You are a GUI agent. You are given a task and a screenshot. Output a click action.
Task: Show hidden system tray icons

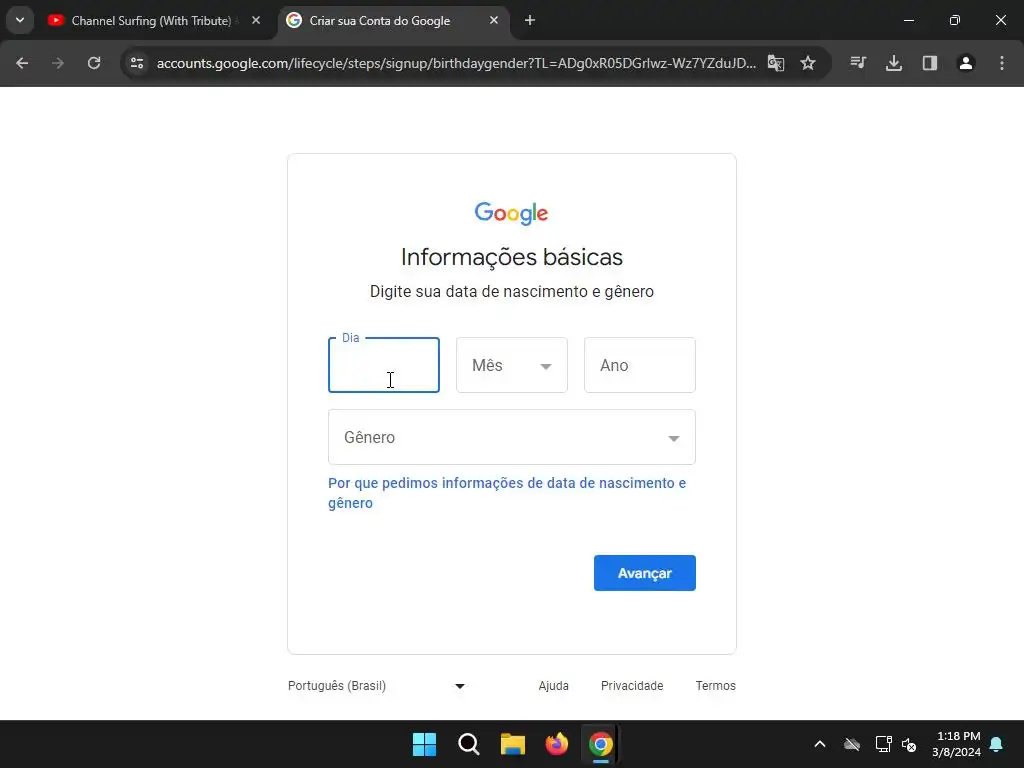click(820, 744)
